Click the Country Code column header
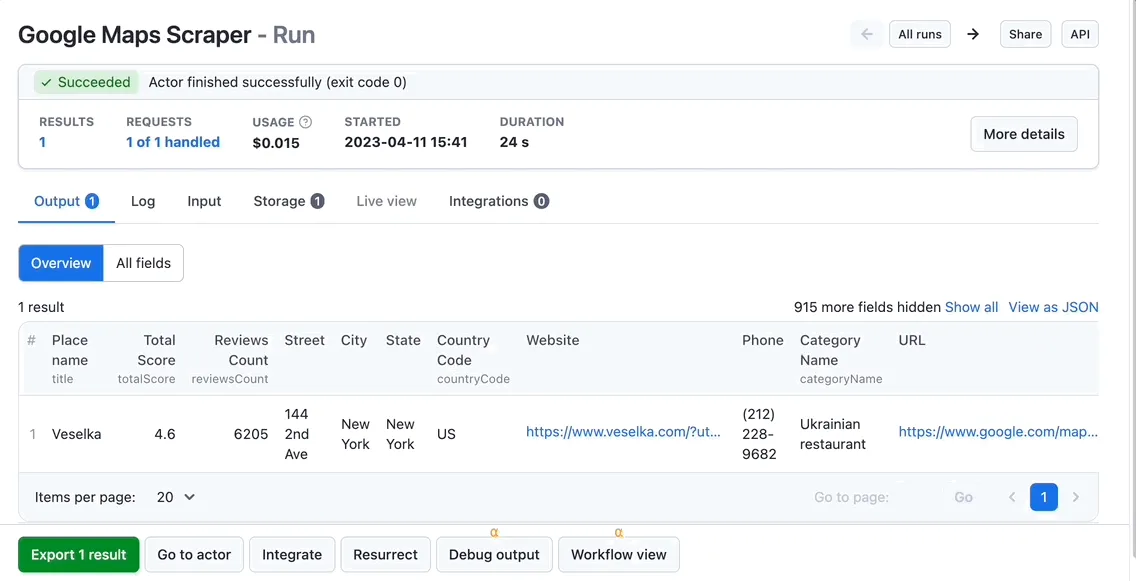 pyautogui.click(x=473, y=359)
